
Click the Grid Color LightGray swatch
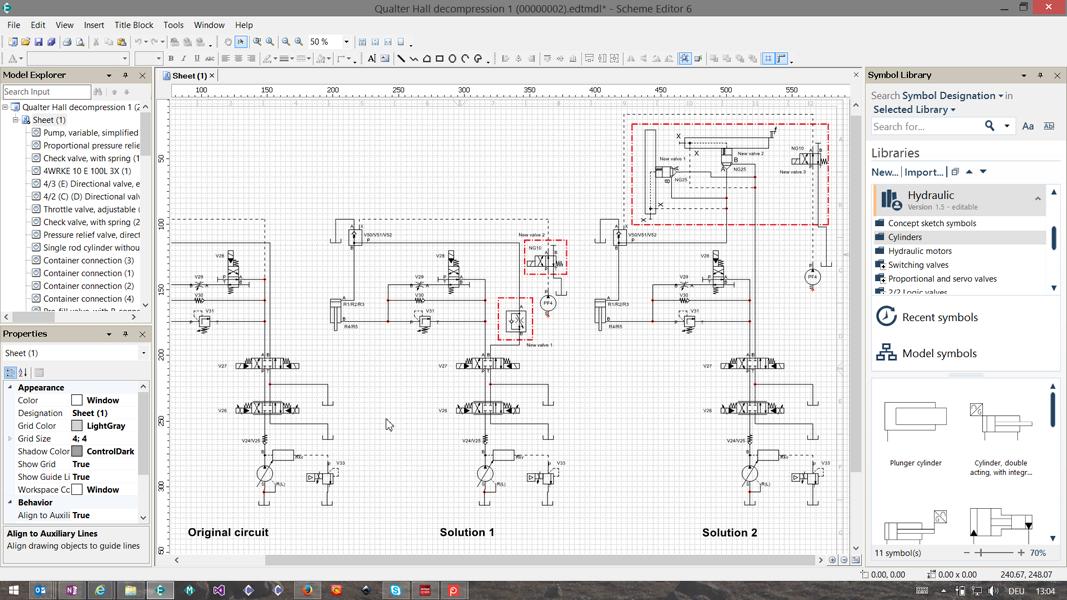tap(77, 426)
